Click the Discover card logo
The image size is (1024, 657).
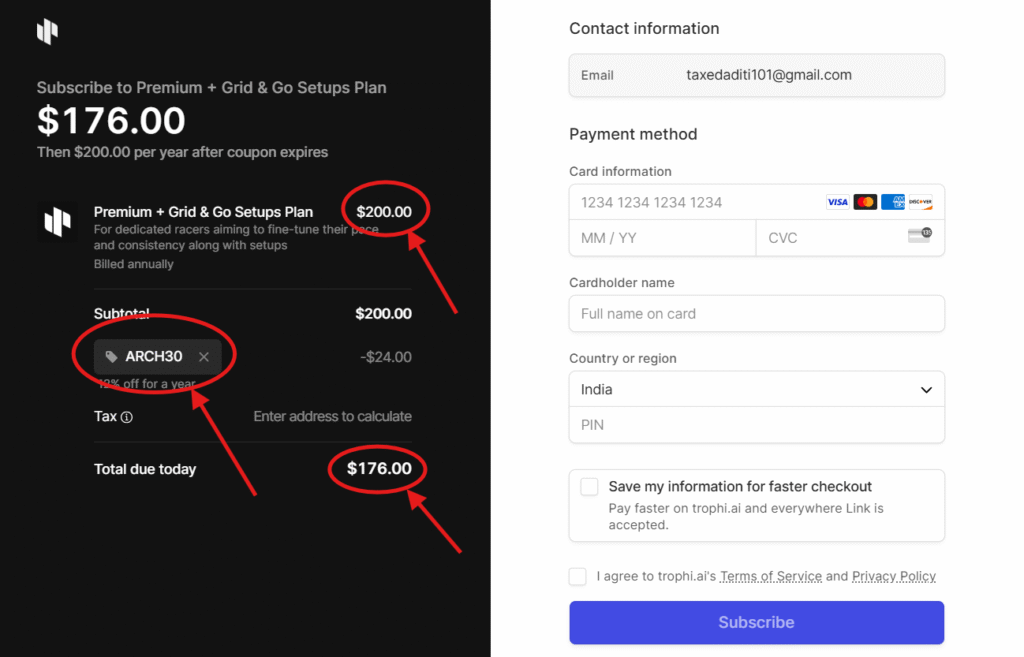click(x=920, y=202)
